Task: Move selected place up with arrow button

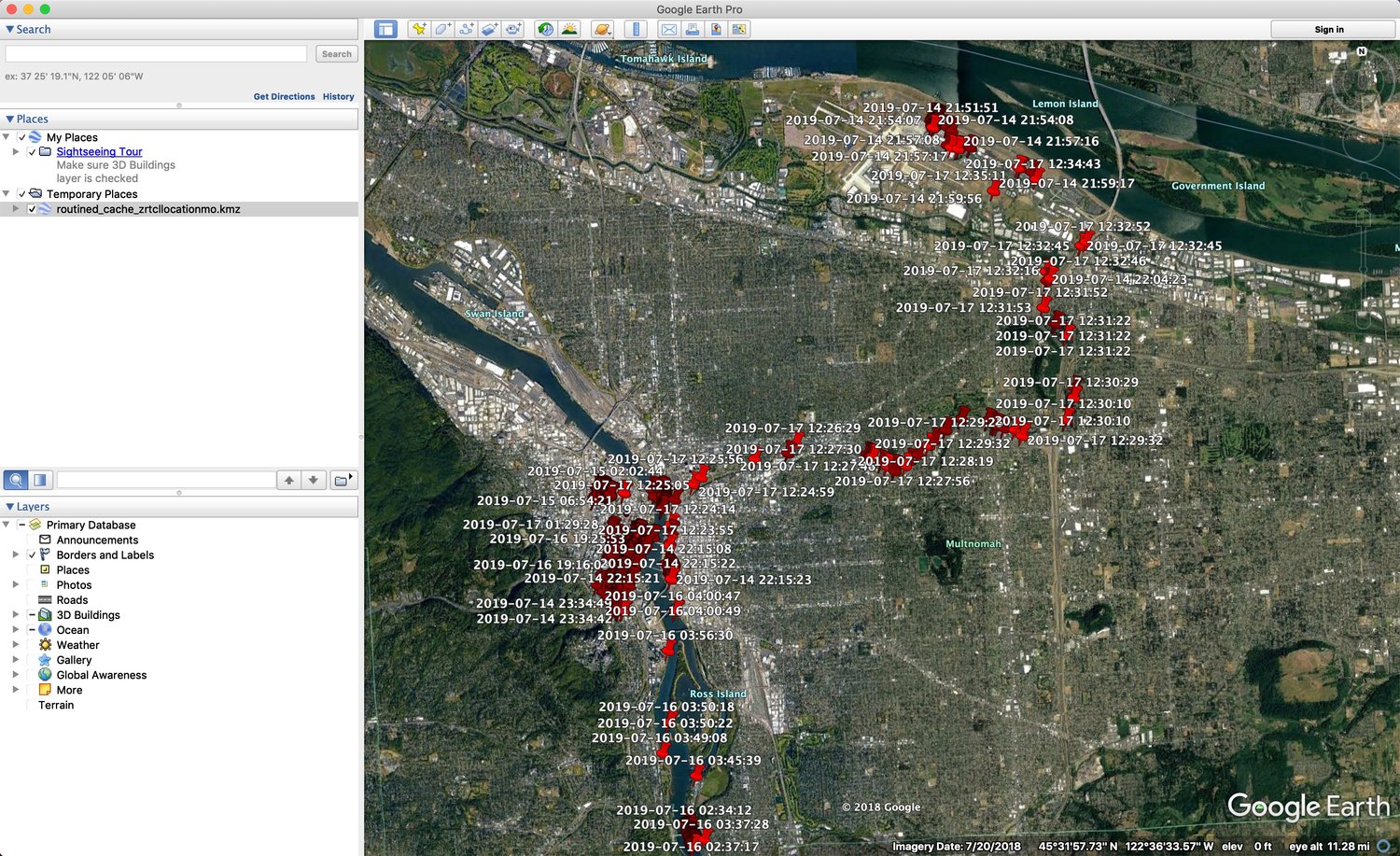Action: (x=289, y=480)
